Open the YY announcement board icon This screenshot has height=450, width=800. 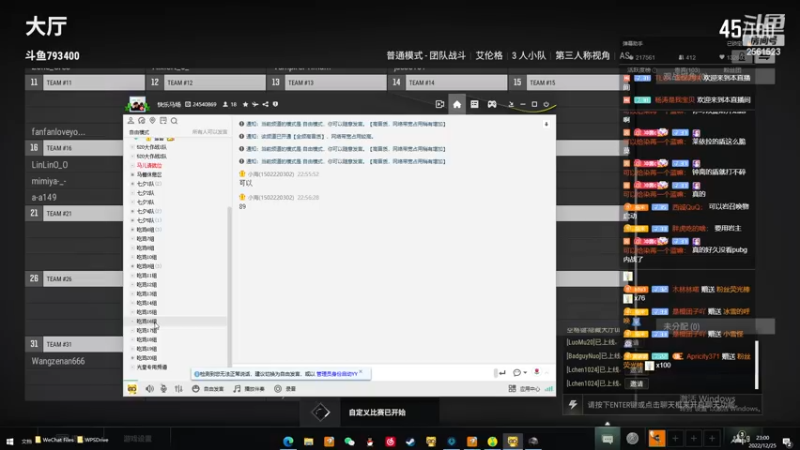[474, 104]
